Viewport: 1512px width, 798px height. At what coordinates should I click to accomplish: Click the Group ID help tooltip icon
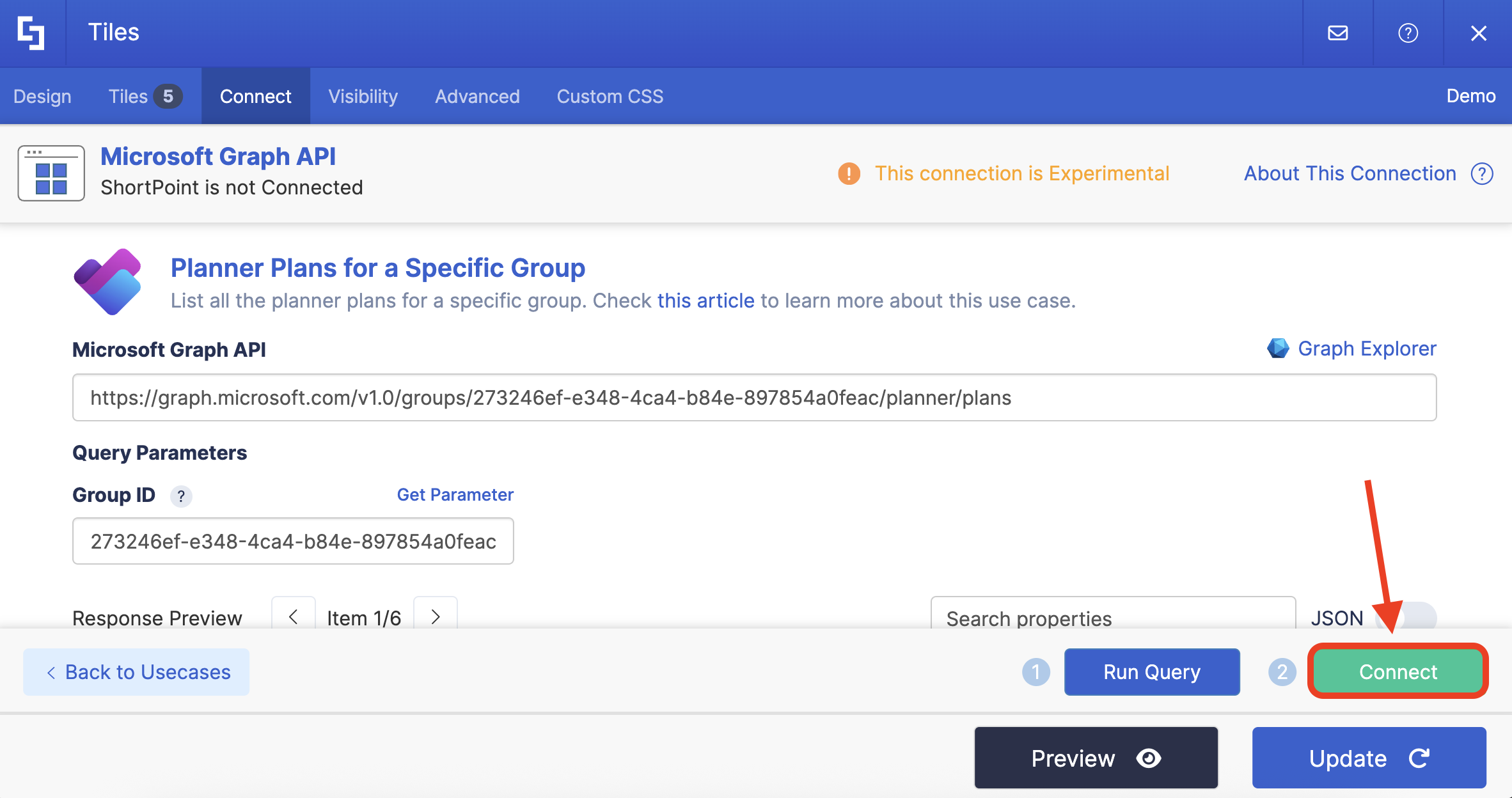181,496
